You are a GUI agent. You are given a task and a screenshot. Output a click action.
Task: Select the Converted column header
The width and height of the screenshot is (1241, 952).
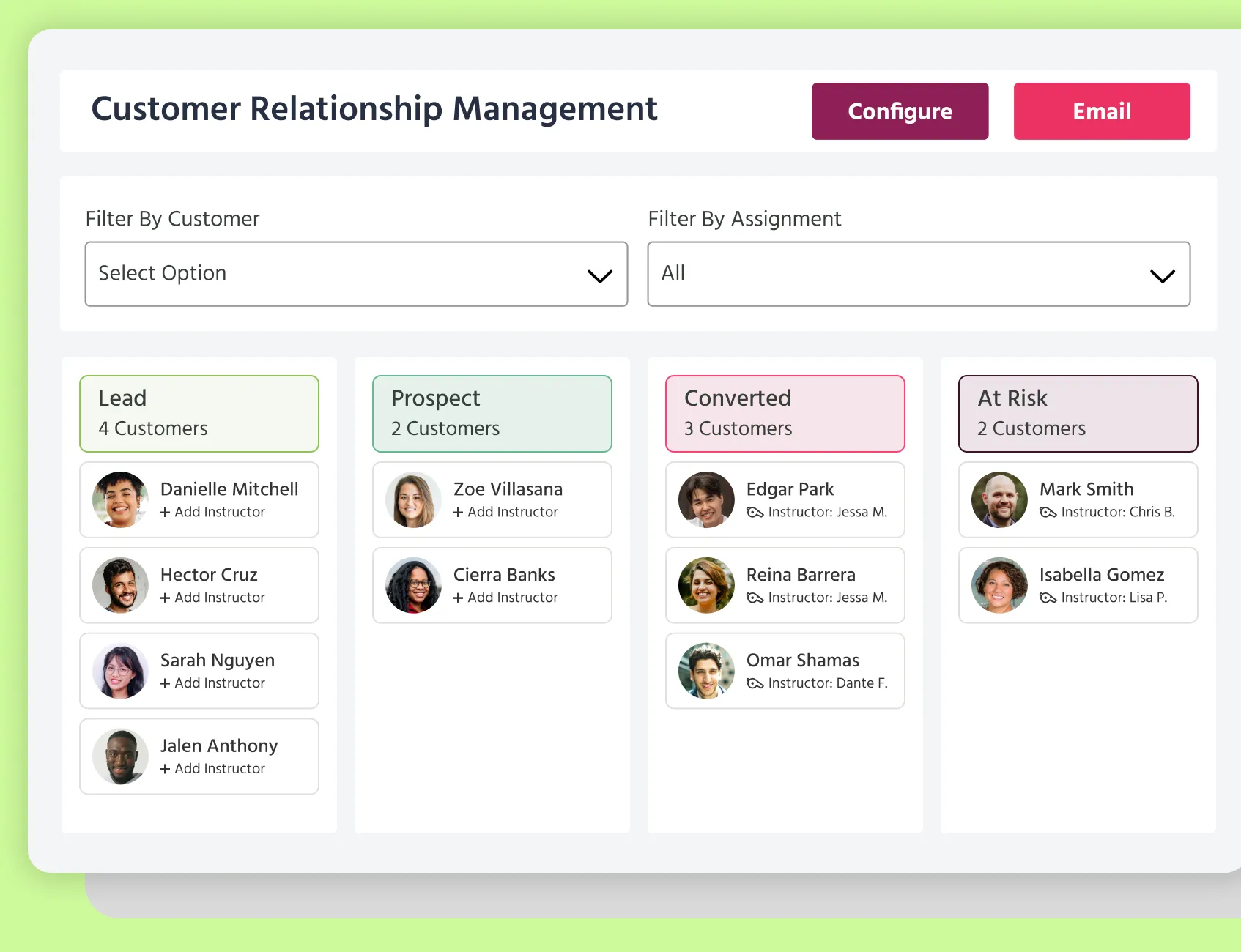[785, 414]
